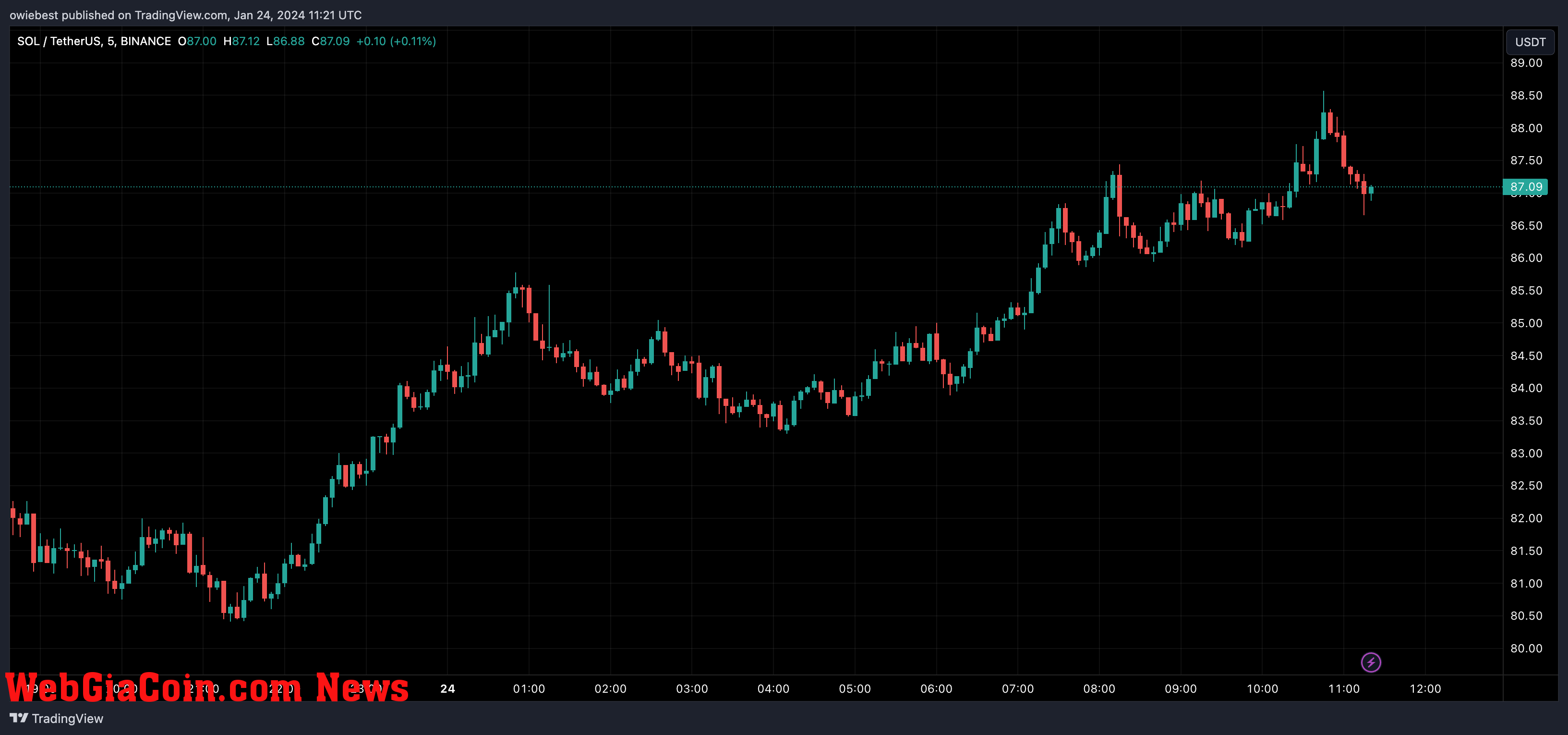
Task: Click the TradingView logo at bottom left
Action: [x=57, y=719]
